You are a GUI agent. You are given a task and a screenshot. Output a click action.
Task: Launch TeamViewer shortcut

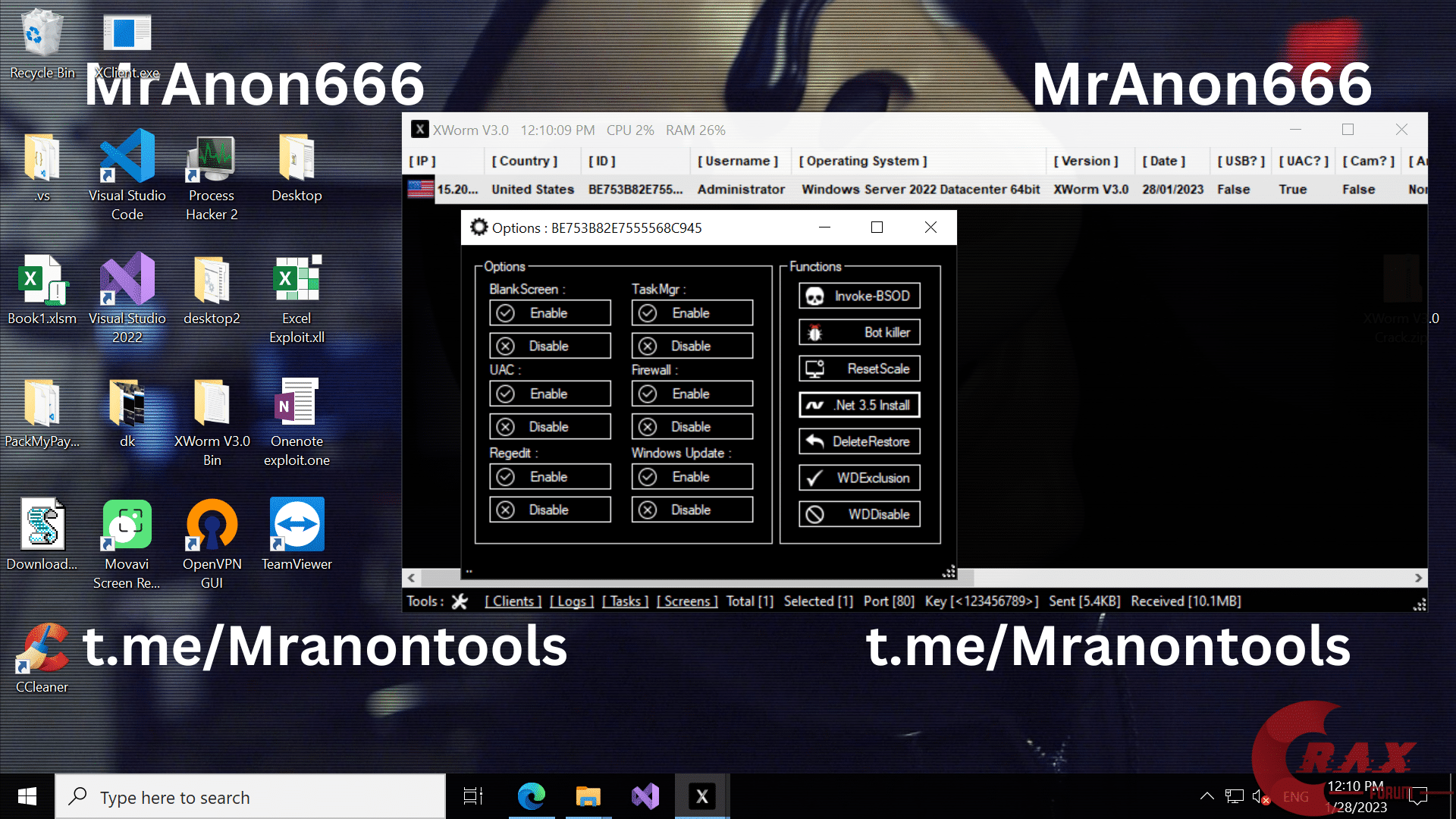[297, 535]
